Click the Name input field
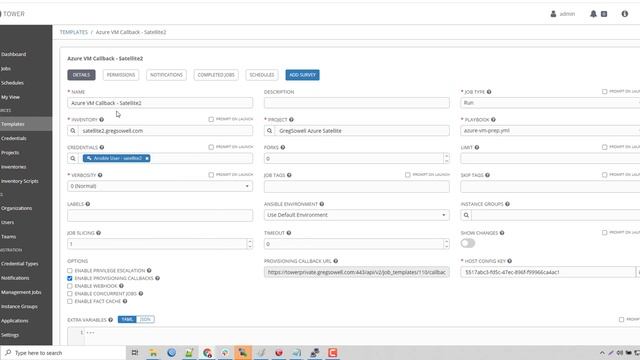 pos(160,103)
